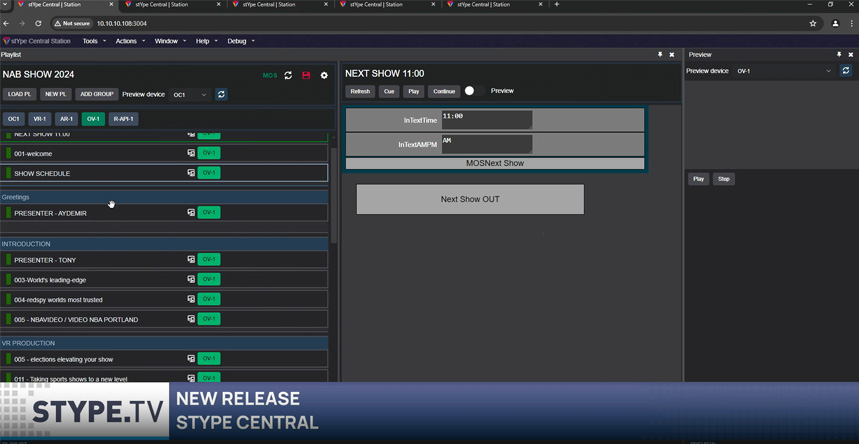Image resolution: width=859 pixels, height=444 pixels.
Task: Open the Actions menu
Action: click(x=130, y=41)
